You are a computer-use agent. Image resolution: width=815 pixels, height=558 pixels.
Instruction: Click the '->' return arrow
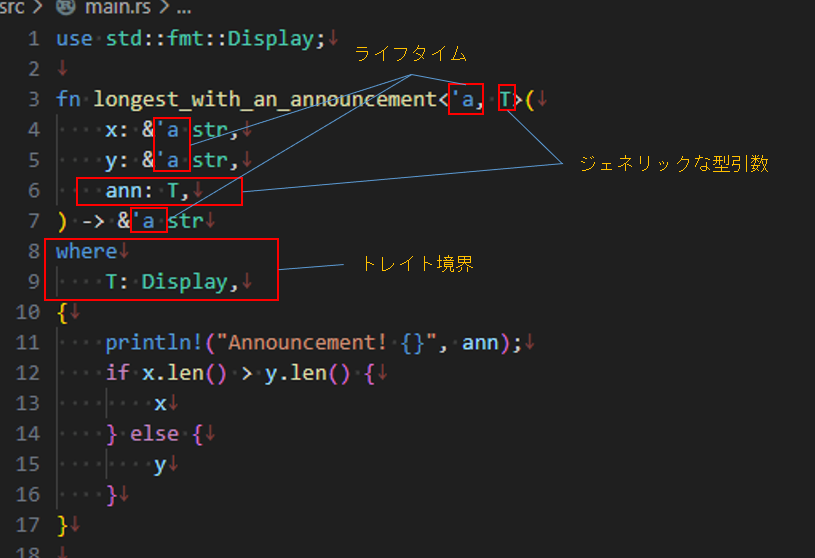(93, 222)
